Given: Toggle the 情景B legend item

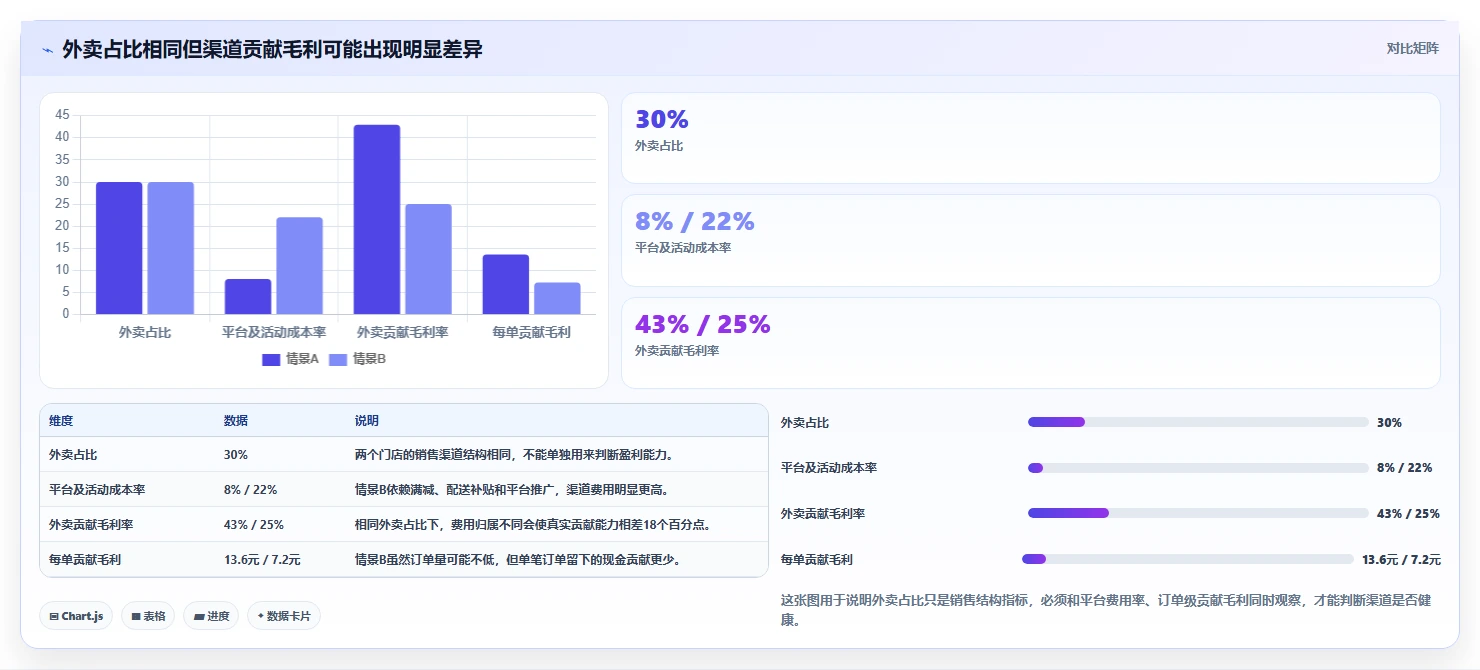Looking at the screenshot, I should (x=357, y=359).
